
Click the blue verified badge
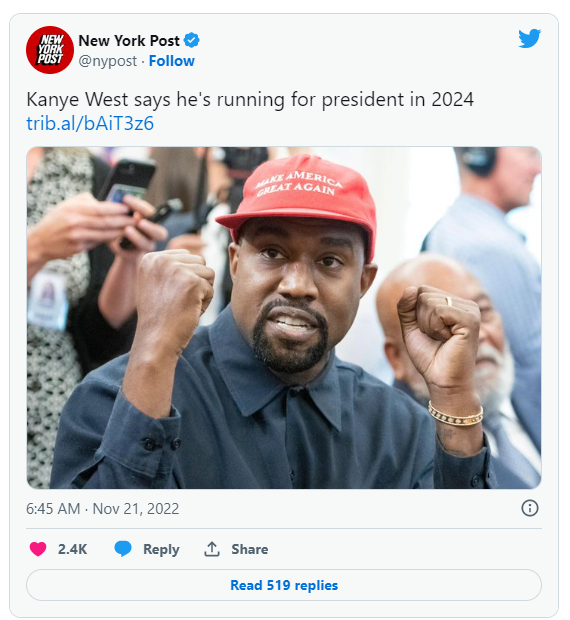[x=192, y=40]
